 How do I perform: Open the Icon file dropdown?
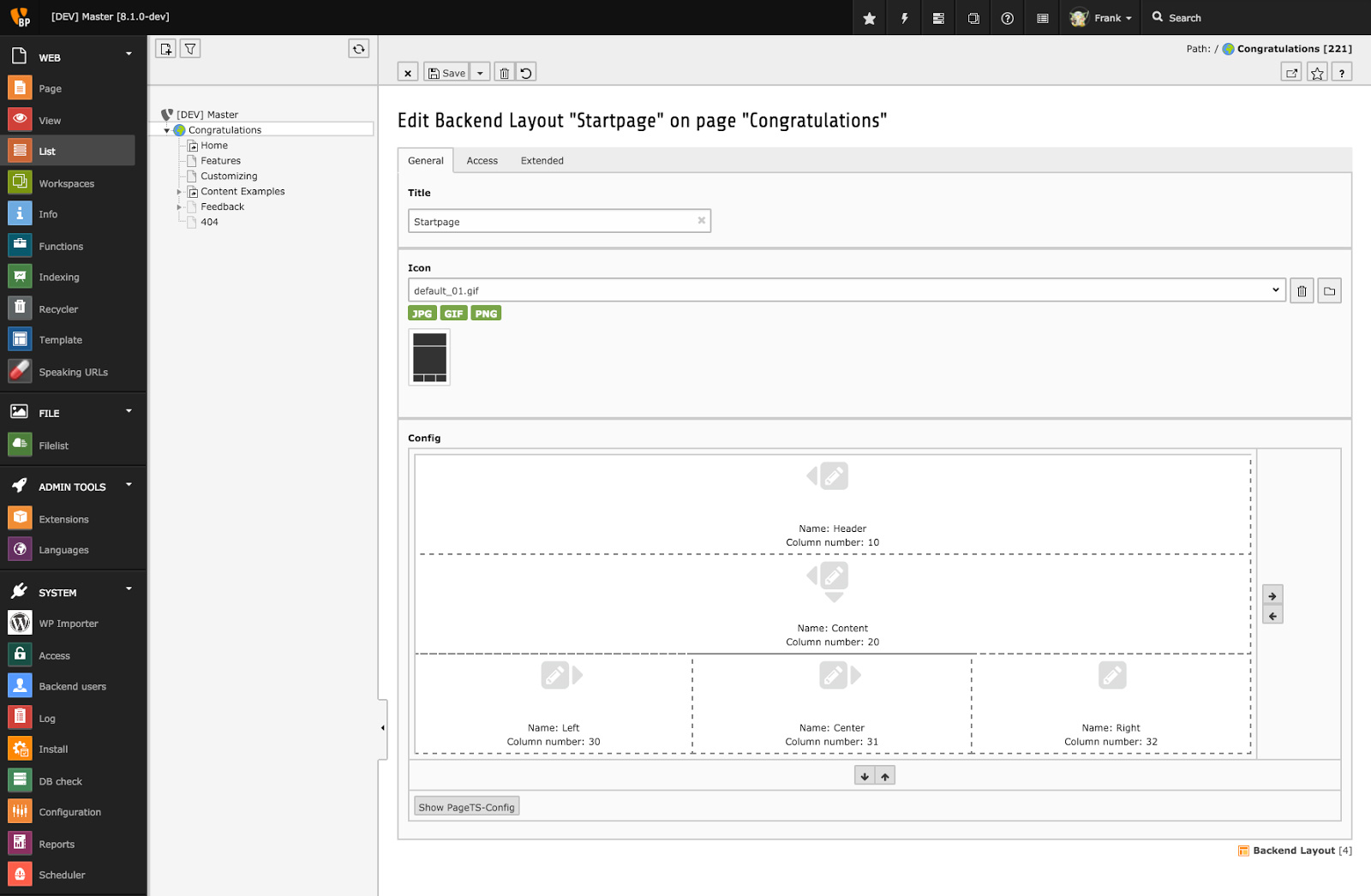(847, 290)
